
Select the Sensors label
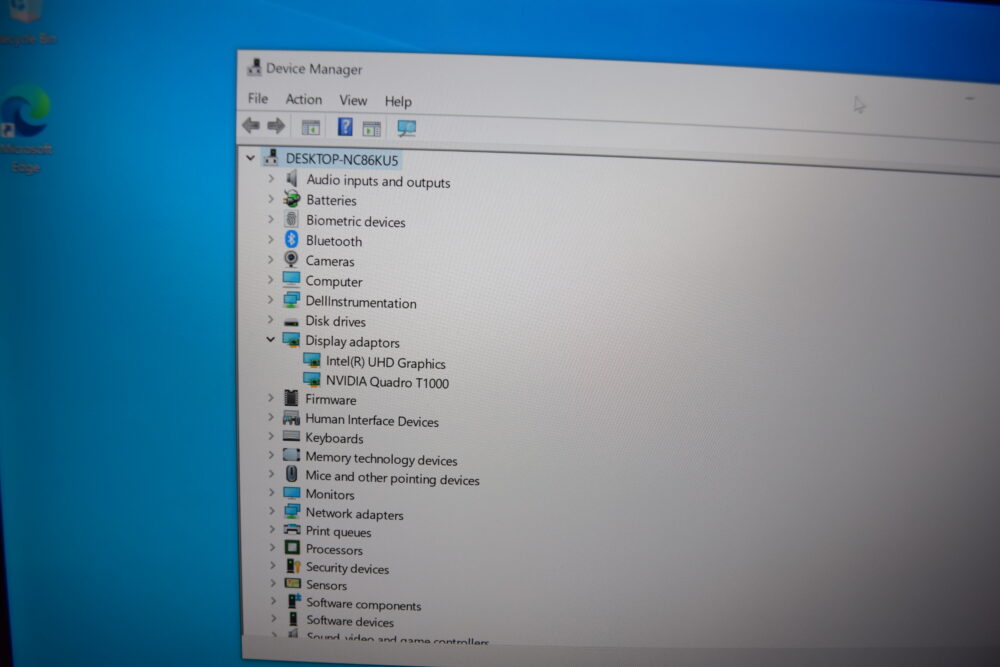[x=326, y=585]
